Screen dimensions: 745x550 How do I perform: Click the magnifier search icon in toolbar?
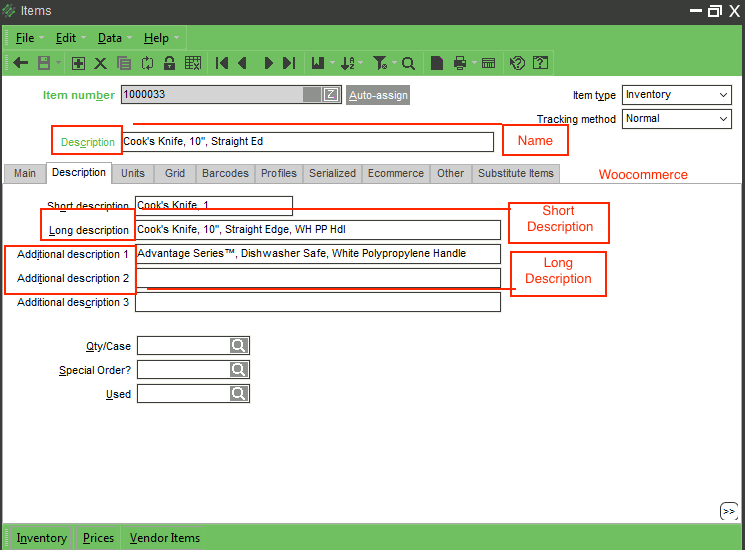click(408, 63)
